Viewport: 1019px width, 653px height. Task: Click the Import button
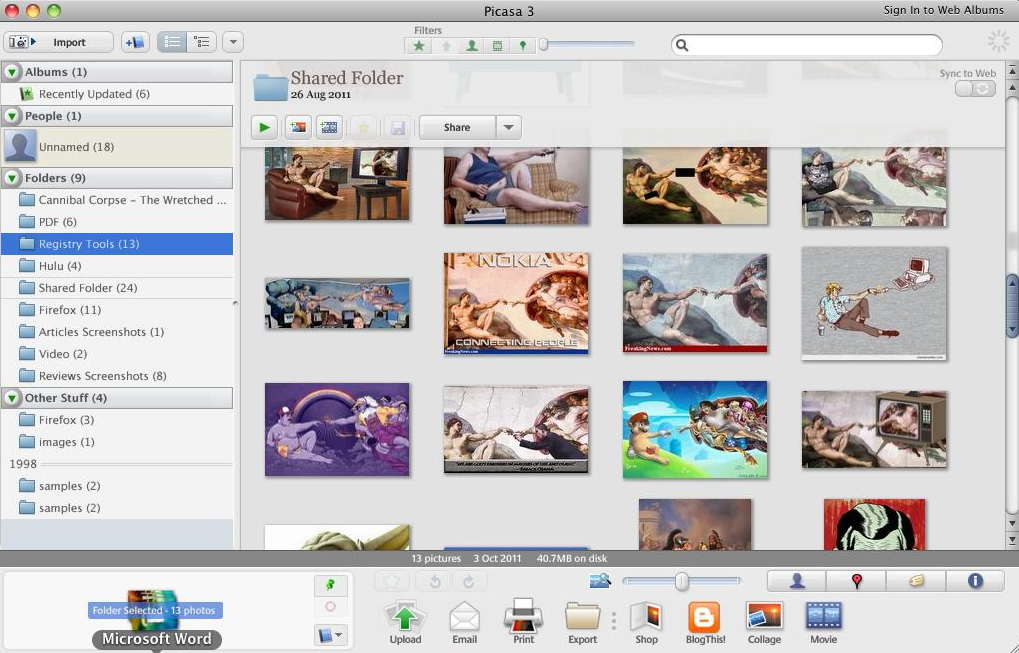tap(58, 42)
